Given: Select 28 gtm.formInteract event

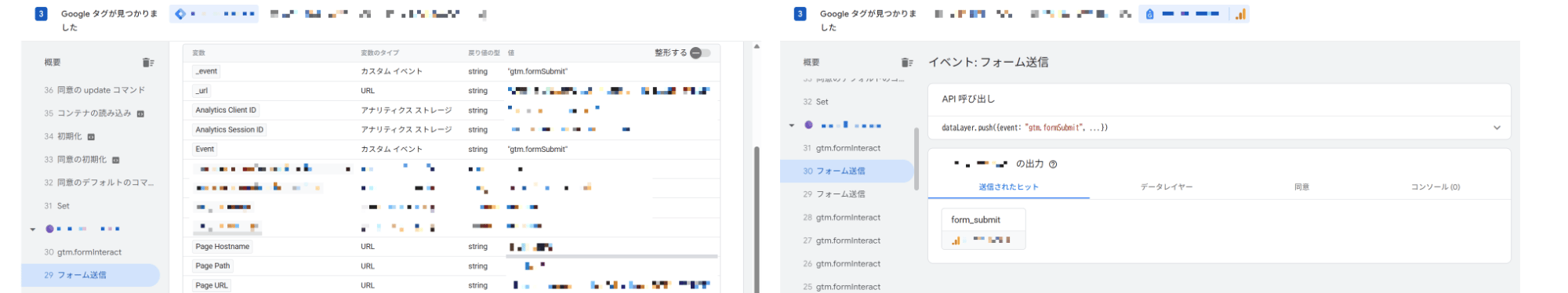Looking at the screenshot, I should click(x=841, y=218).
